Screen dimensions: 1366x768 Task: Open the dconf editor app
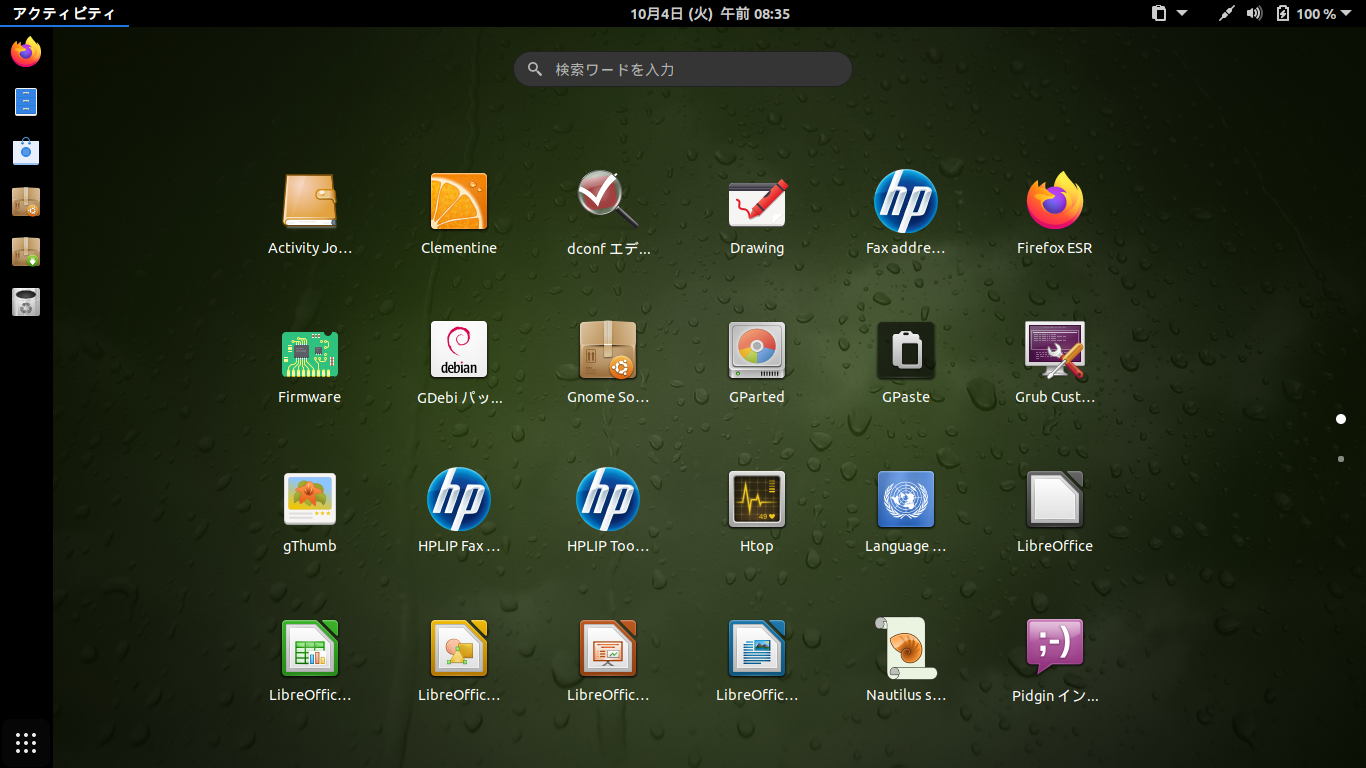tap(608, 201)
